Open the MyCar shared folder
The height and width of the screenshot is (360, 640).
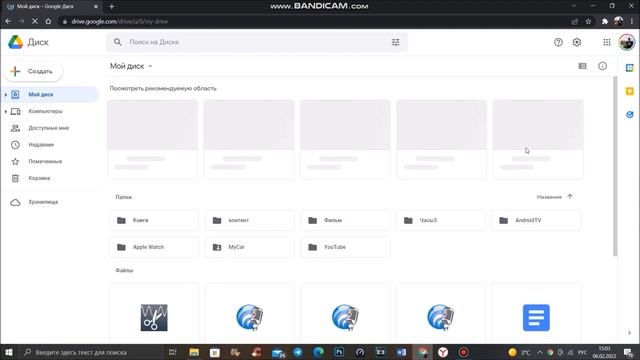click(x=249, y=247)
